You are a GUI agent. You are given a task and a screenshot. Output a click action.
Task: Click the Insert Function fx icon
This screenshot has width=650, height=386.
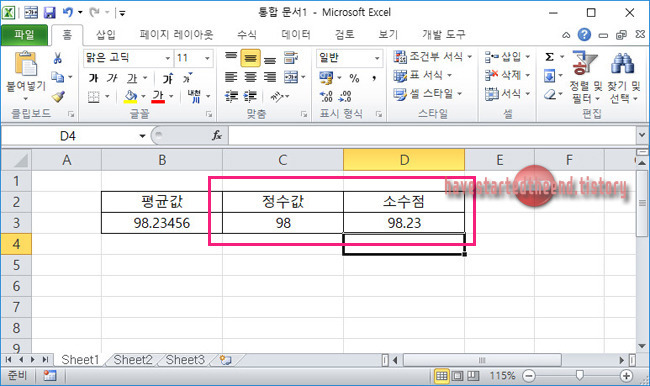click(x=217, y=135)
